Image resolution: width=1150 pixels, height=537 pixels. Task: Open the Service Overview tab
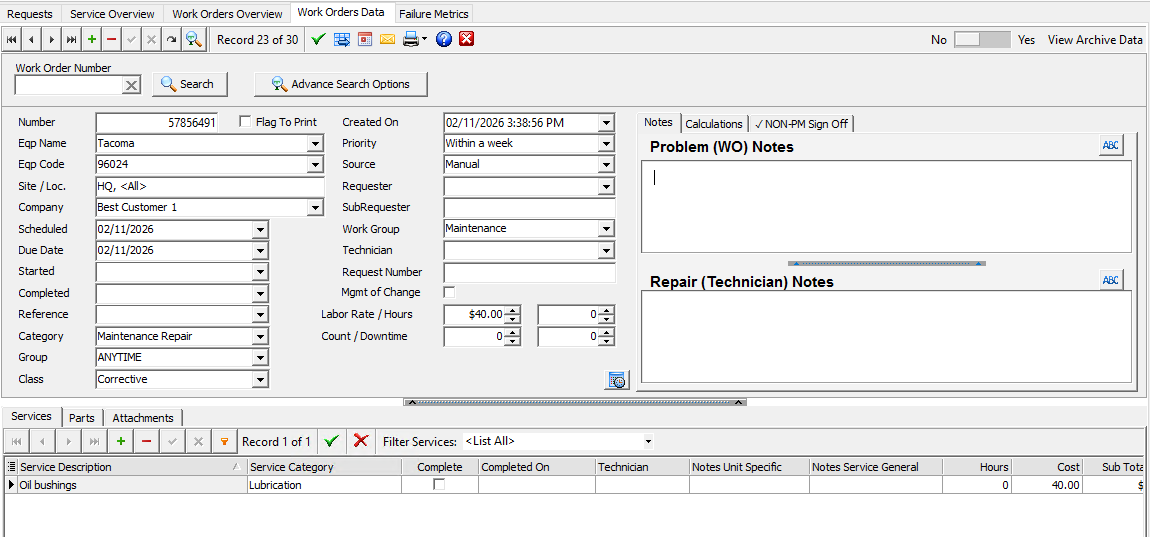click(x=112, y=14)
